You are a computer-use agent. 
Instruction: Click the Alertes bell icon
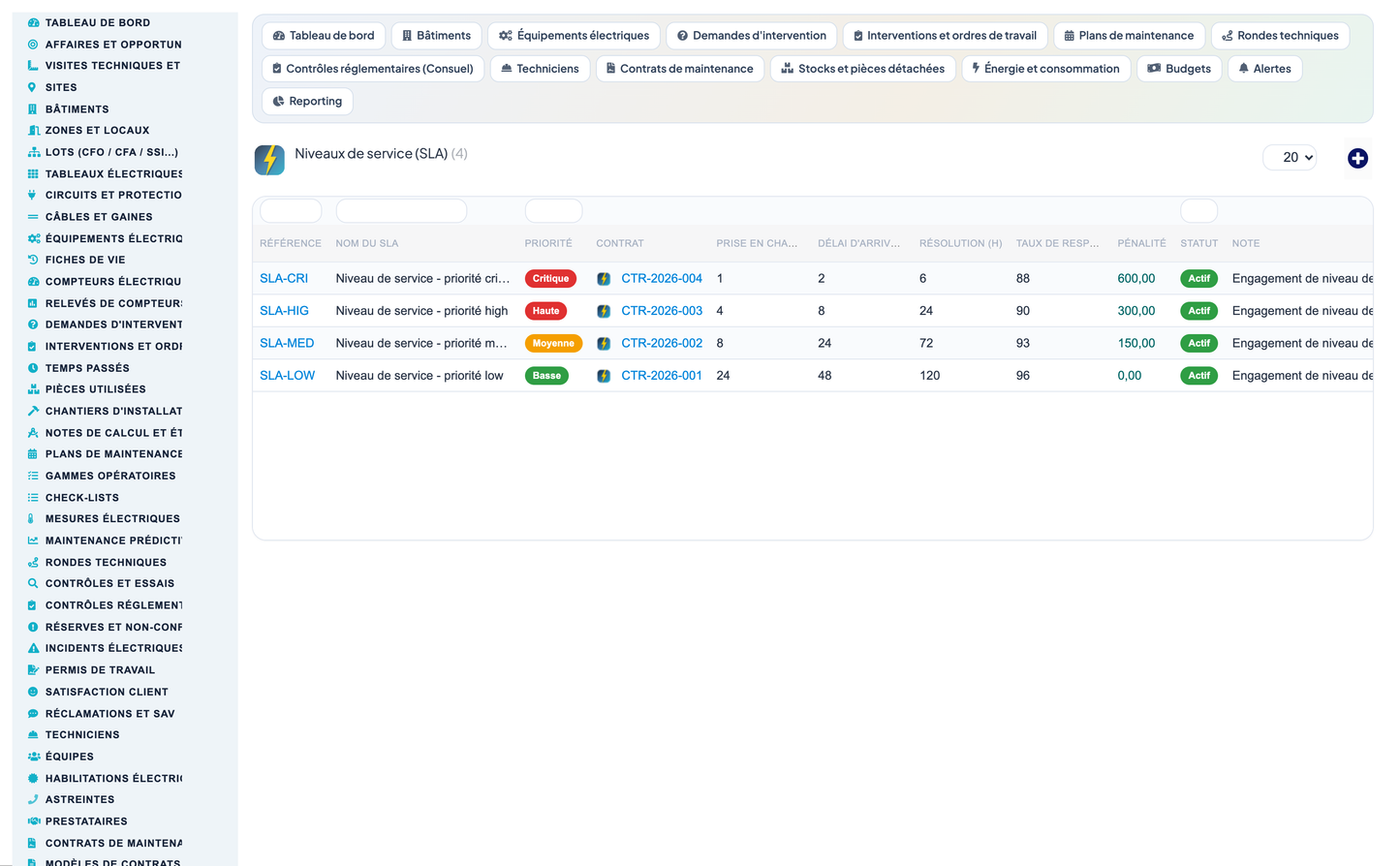coord(1244,69)
